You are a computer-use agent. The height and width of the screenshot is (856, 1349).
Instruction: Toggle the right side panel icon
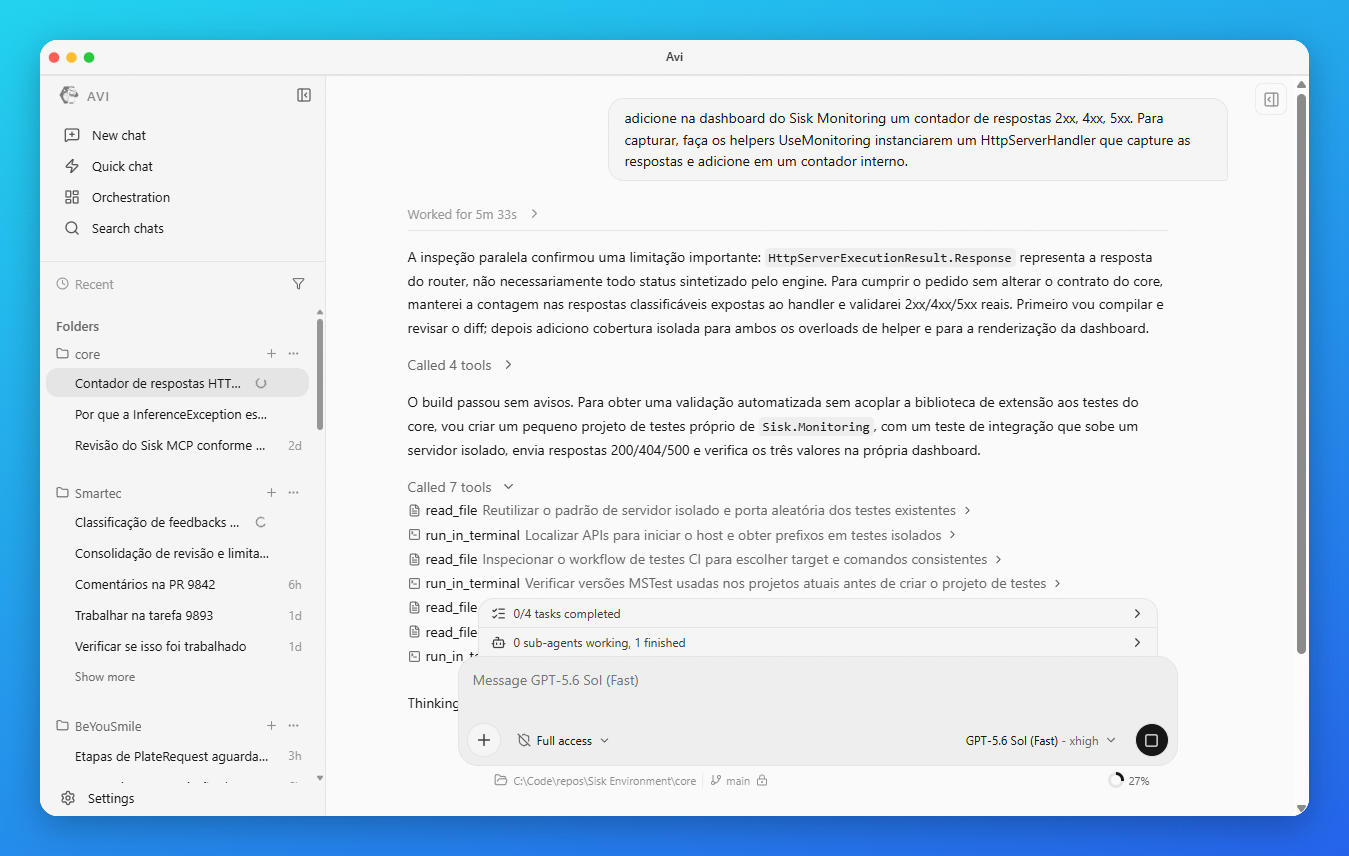pyautogui.click(x=1271, y=99)
